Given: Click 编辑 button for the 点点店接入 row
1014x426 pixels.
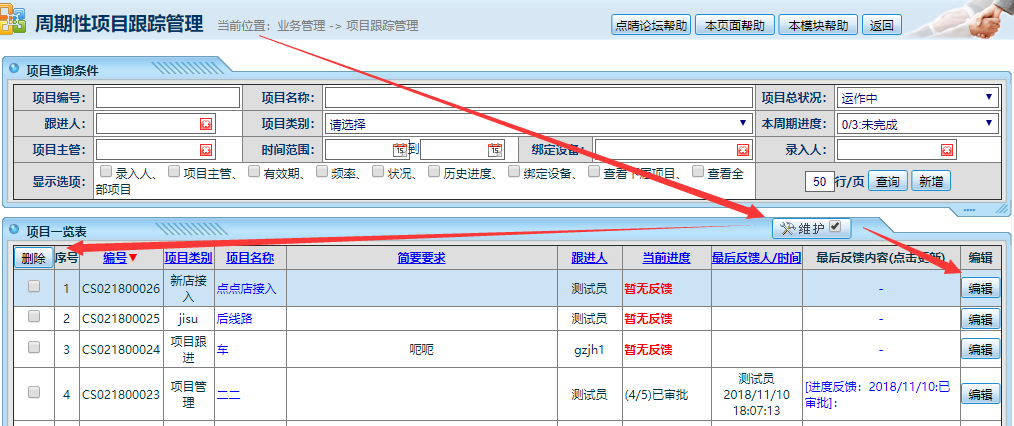Looking at the screenshot, I should 980,288.
